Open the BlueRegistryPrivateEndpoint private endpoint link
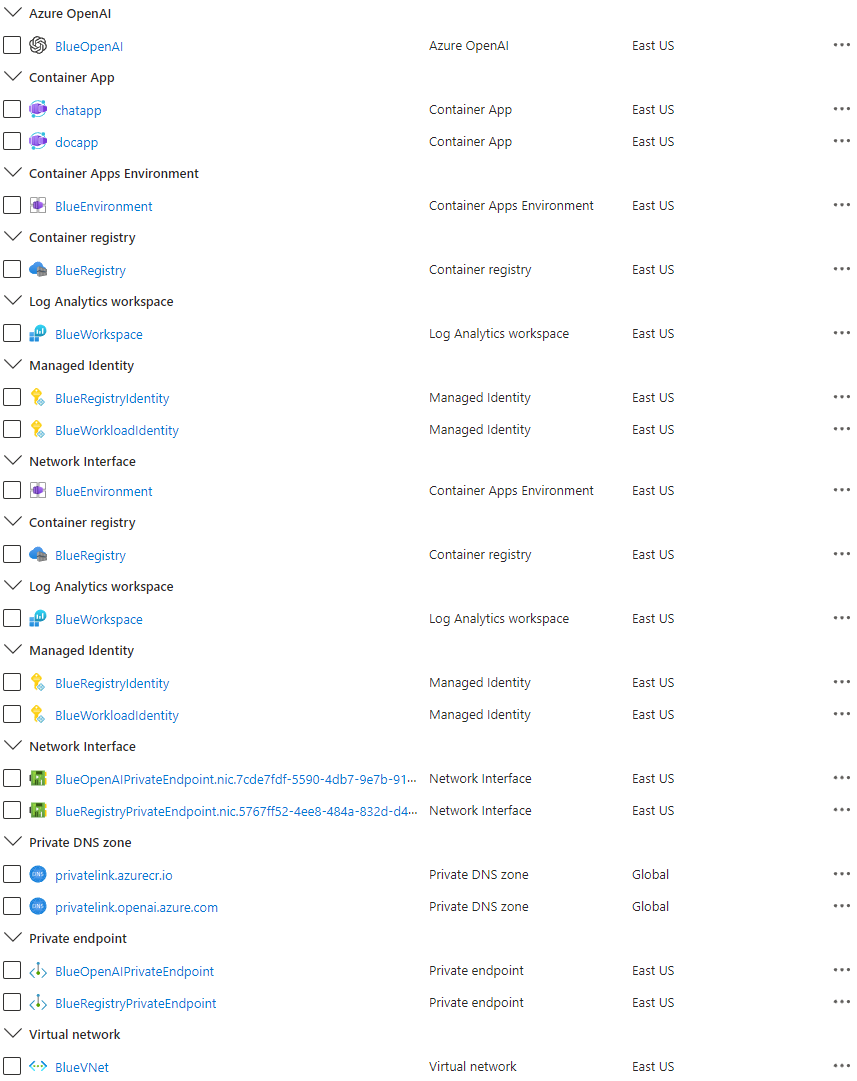 [136, 1003]
